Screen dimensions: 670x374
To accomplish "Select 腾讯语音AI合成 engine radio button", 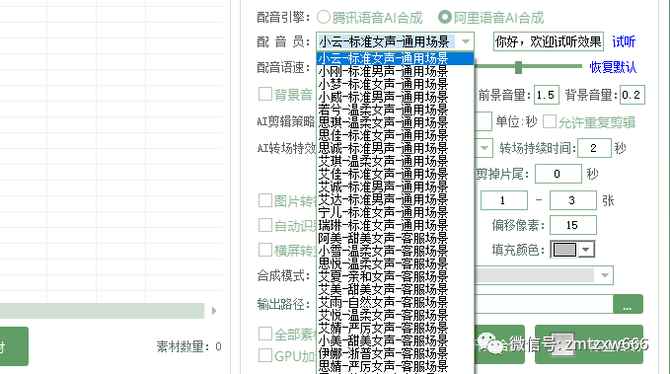I will coord(323,17).
